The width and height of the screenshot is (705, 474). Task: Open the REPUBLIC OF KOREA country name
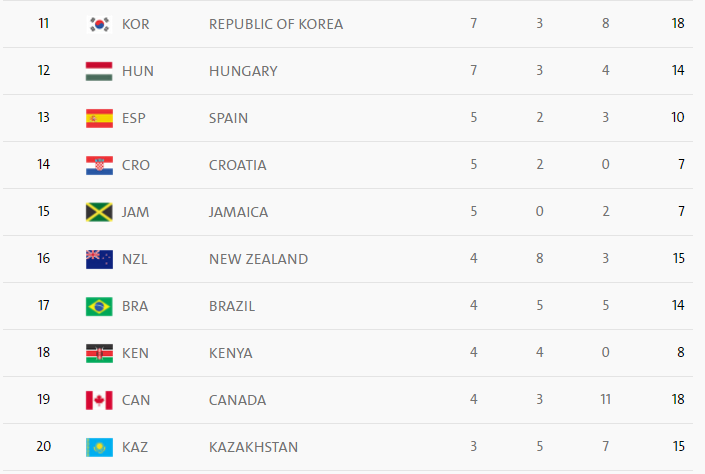tap(276, 24)
